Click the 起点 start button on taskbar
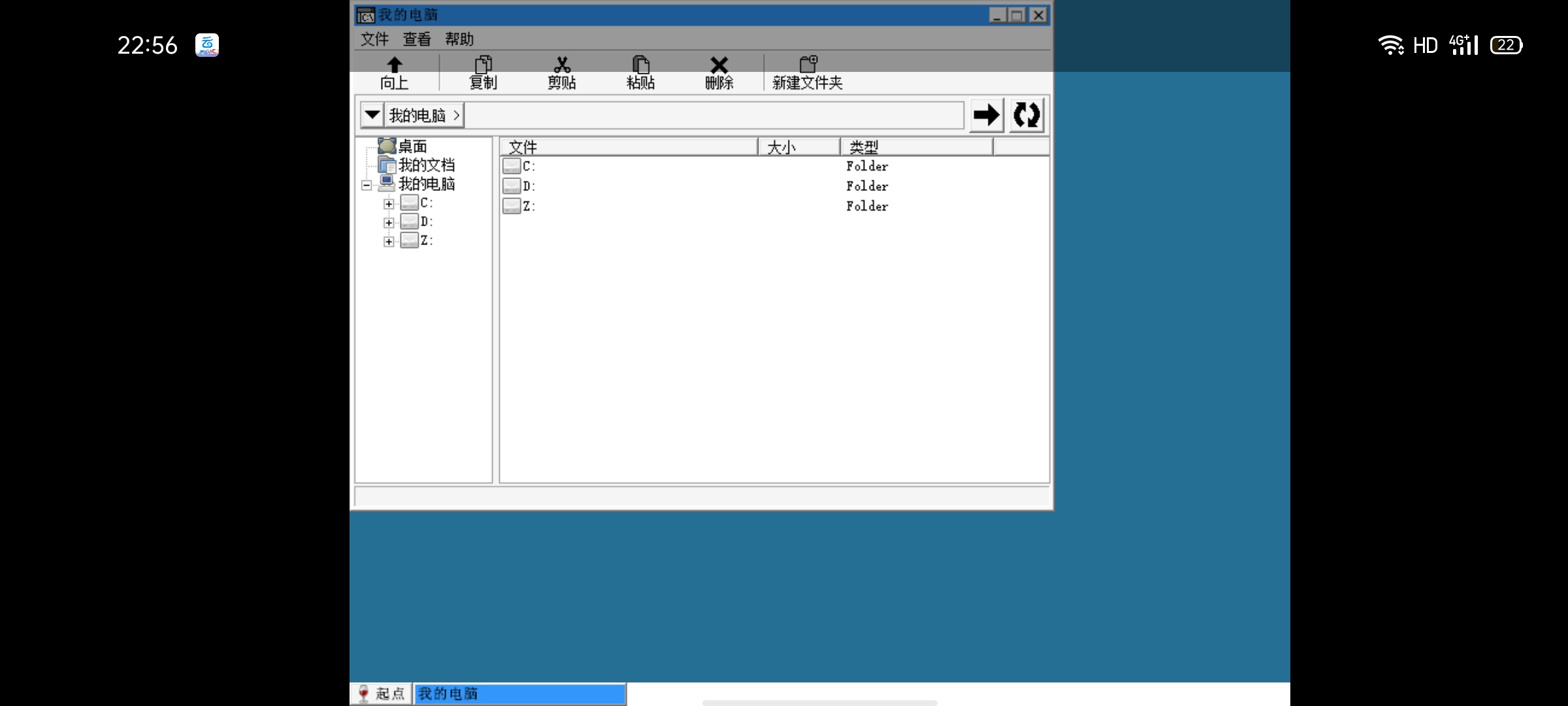Screen dimensions: 1568x706 tap(382, 694)
